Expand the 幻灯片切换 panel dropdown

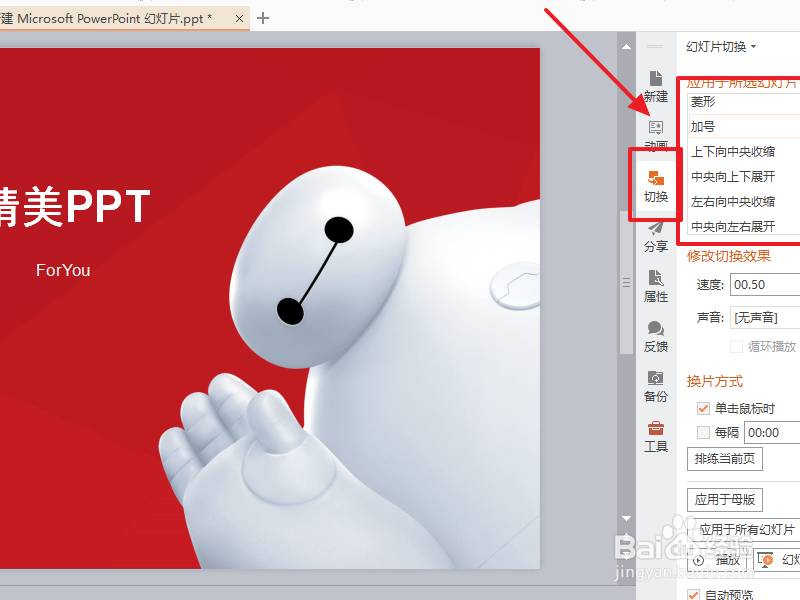pyautogui.click(x=721, y=47)
